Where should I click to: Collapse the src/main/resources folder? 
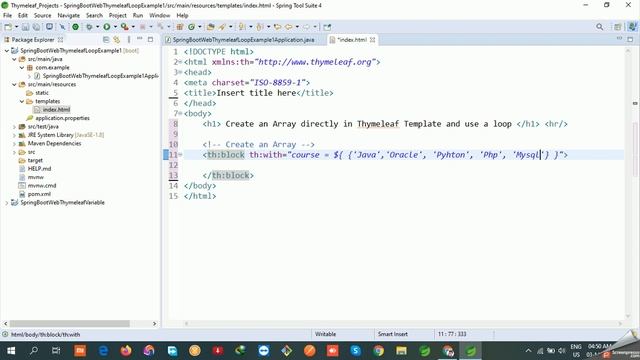(x=14, y=84)
